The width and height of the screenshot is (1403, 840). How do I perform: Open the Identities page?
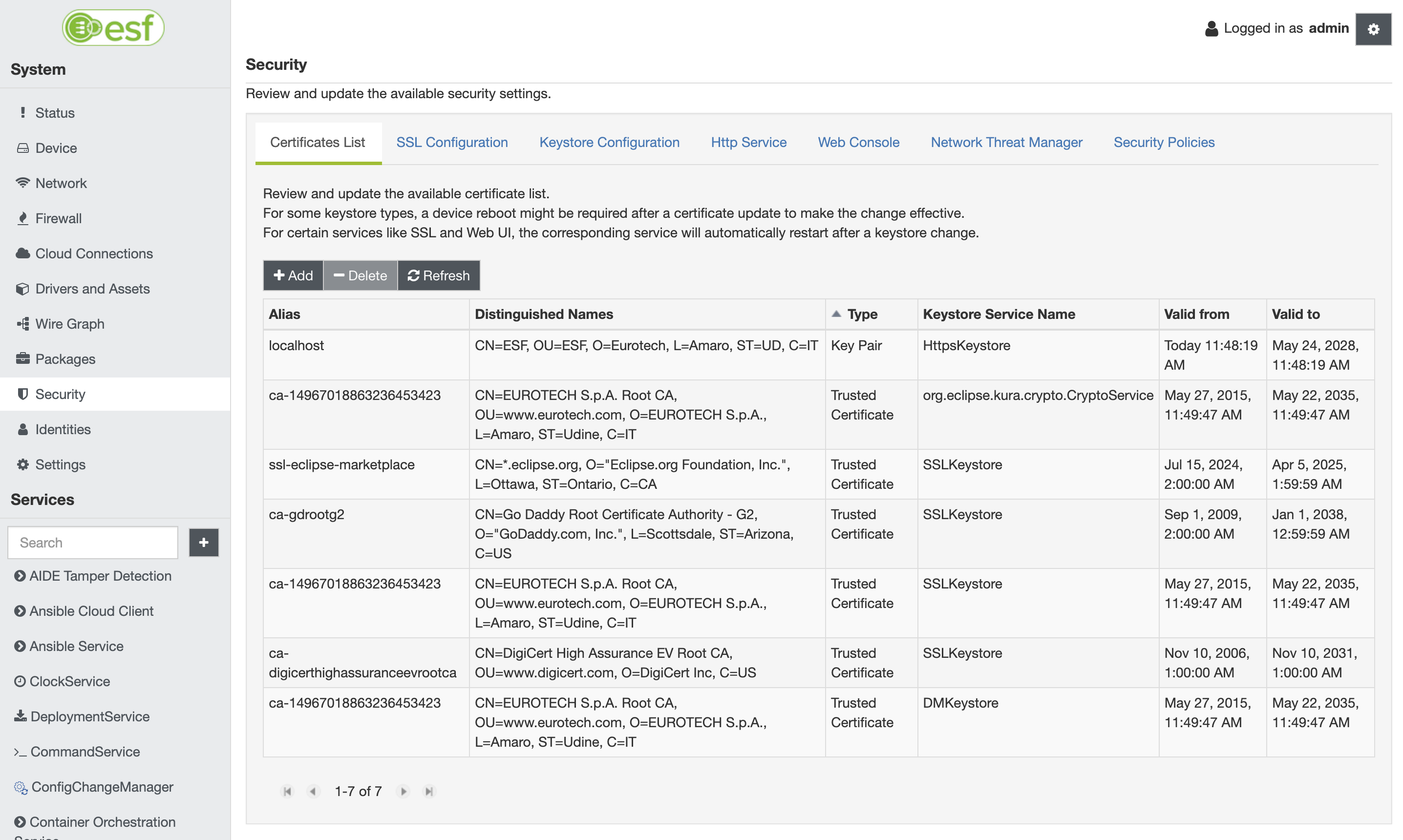coord(115,429)
